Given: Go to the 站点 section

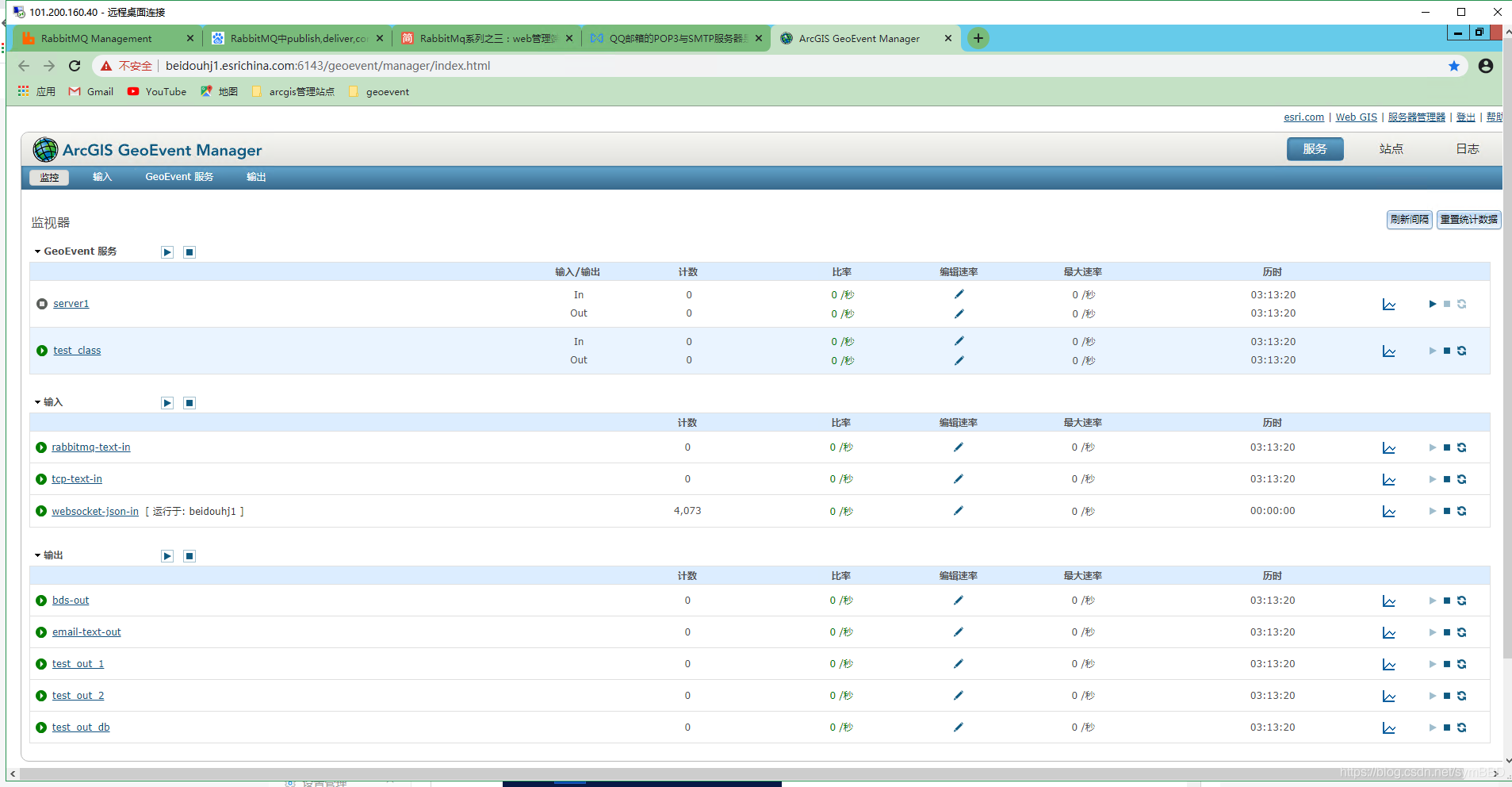Looking at the screenshot, I should point(1391,149).
